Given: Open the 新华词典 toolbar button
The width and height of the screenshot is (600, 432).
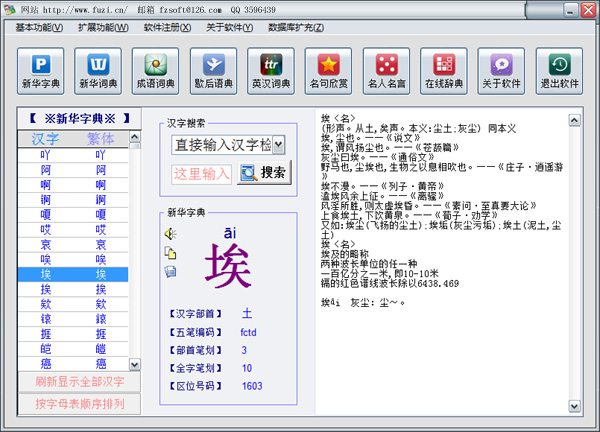Looking at the screenshot, I should coord(98,71).
